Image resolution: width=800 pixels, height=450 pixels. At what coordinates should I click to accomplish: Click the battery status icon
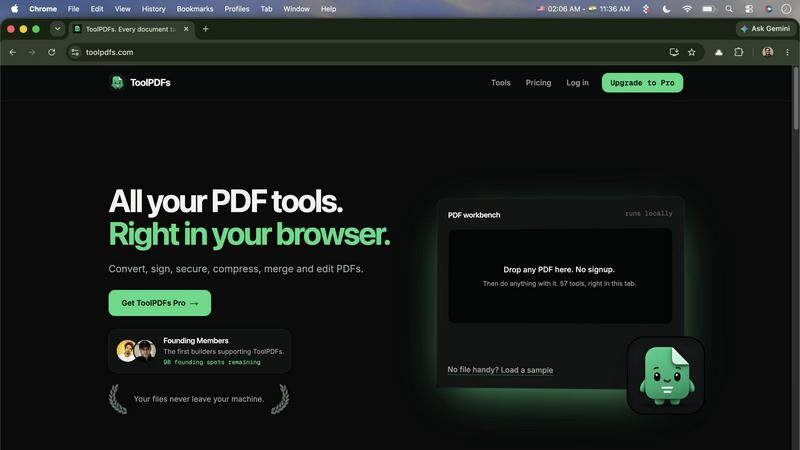[708, 9]
